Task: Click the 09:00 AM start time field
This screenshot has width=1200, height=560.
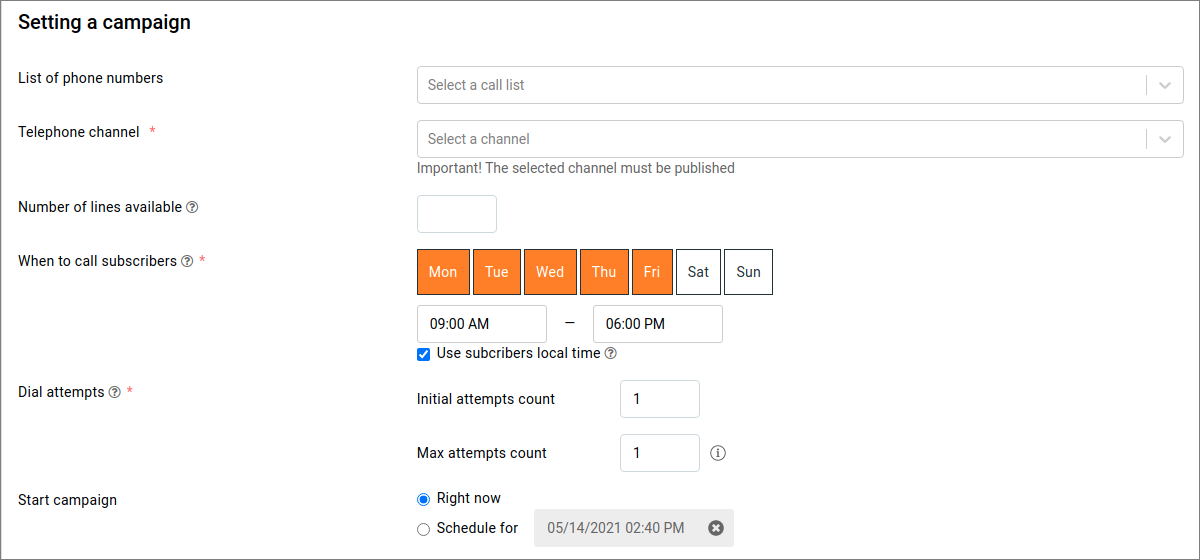Action: coord(481,324)
